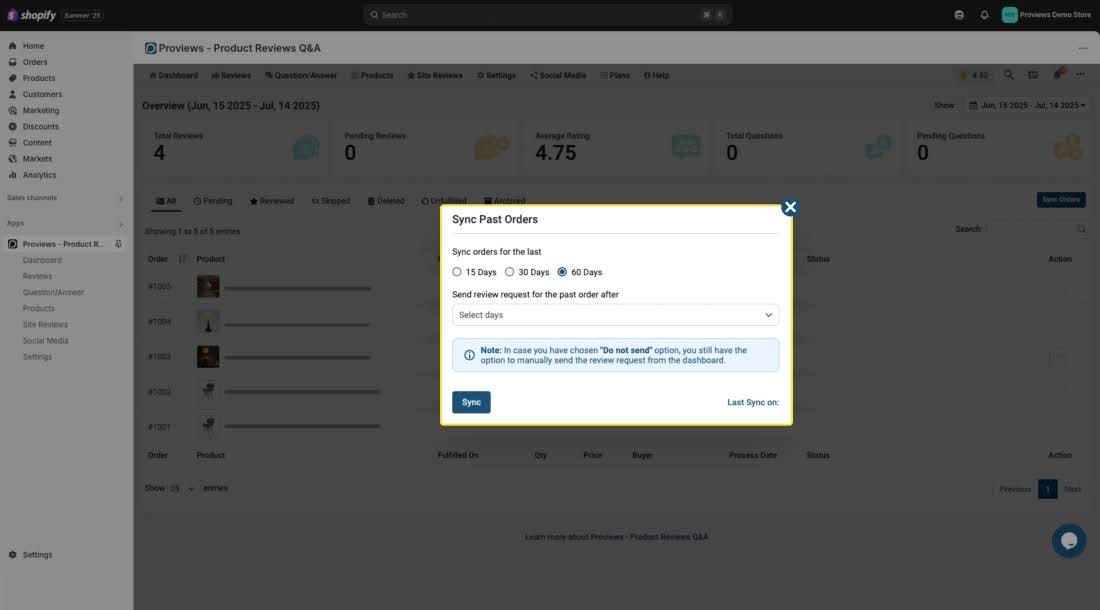
Task: Switch to the Site Reviews menu tab
Action: coord(434,75)
